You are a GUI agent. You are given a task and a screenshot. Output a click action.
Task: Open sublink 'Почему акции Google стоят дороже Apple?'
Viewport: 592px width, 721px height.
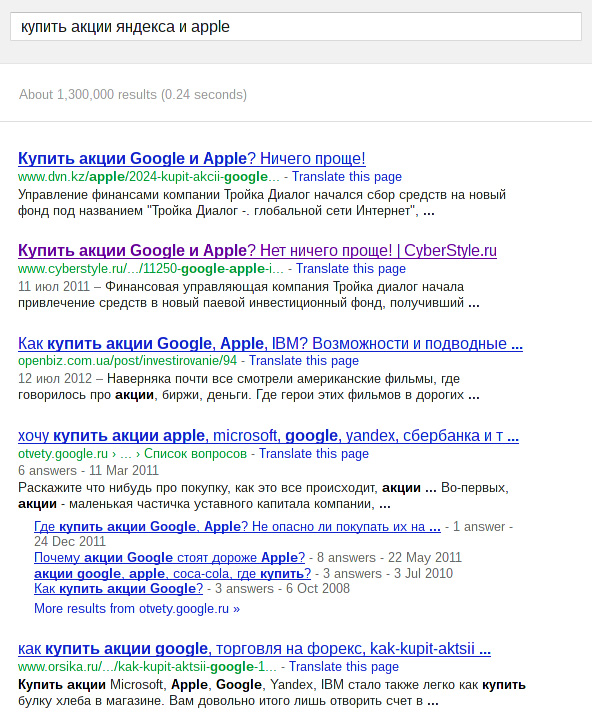click(169, 557)
